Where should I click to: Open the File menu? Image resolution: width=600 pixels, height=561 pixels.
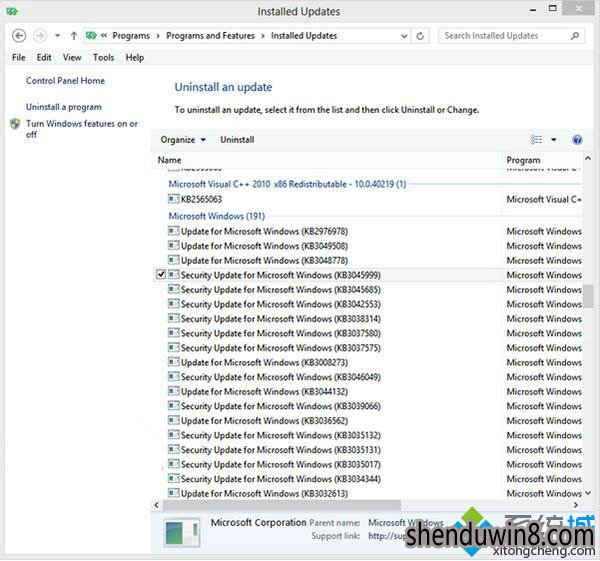click(19, 57)
